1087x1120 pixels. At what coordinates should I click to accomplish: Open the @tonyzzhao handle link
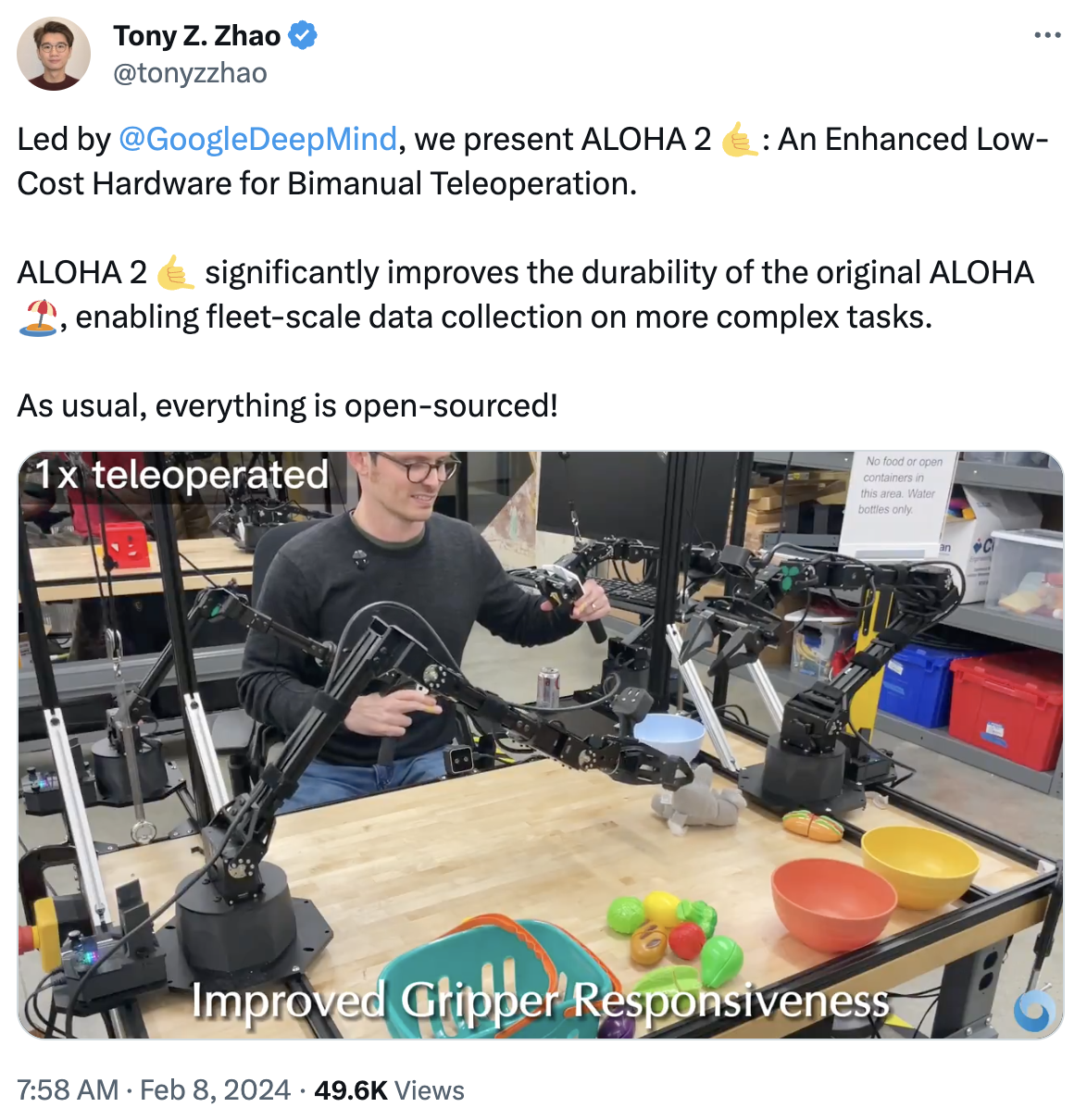(190, 73)
